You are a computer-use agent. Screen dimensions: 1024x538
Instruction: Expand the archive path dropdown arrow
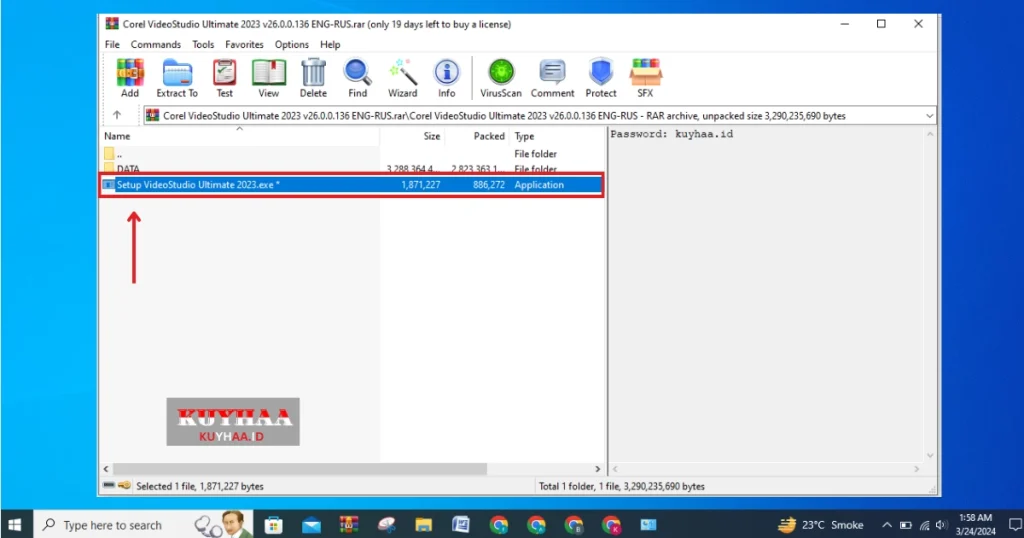[x=929, y=116]
